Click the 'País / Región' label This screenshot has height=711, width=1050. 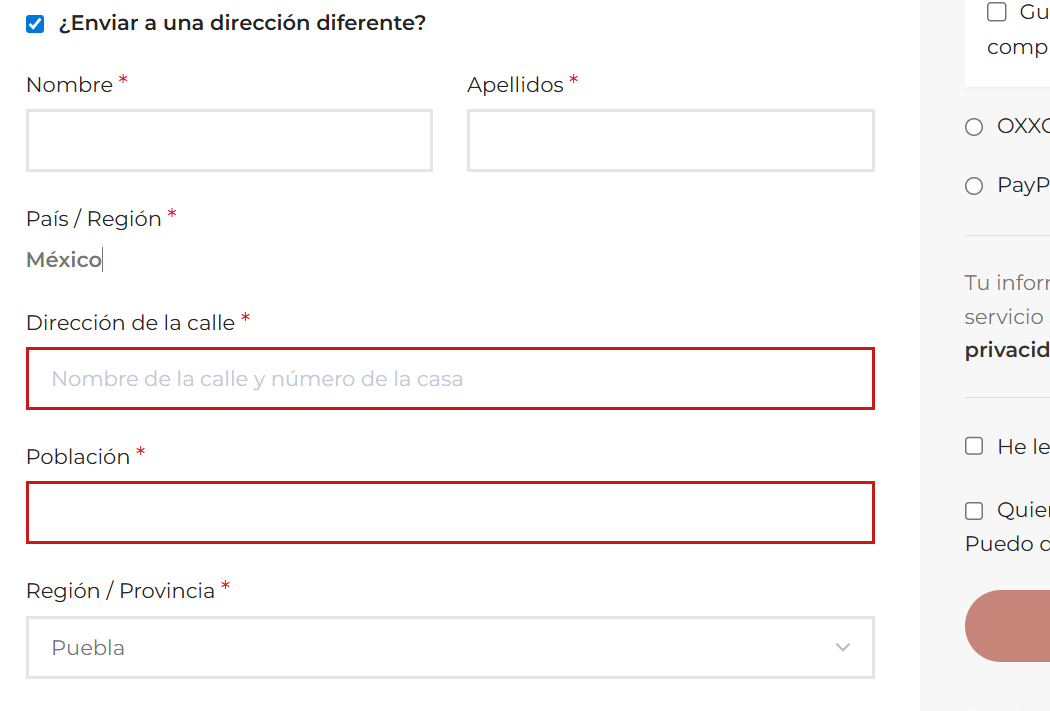pyautogui.click(x=93, y=219)
